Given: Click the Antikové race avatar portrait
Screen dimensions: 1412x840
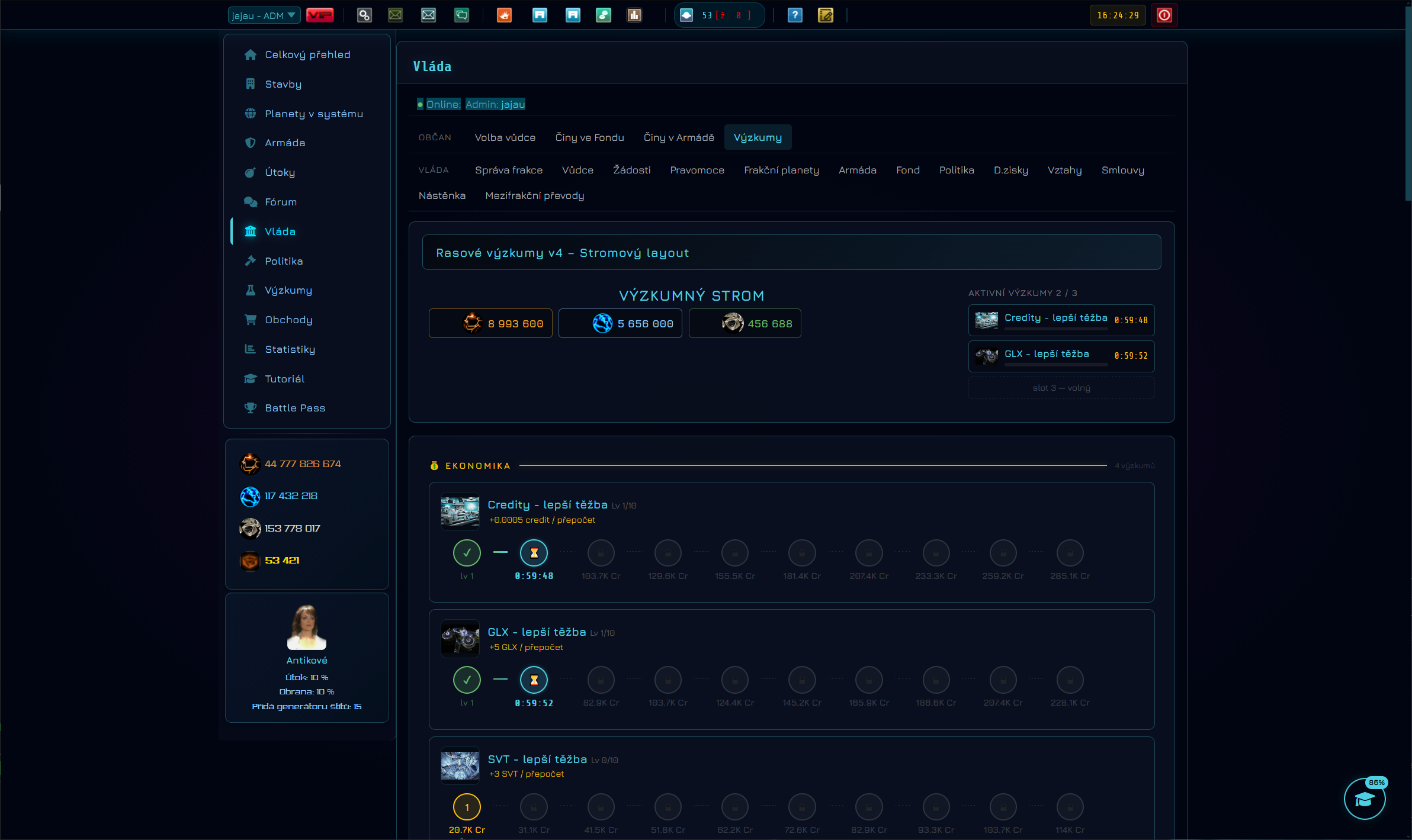Looking at the screenshot, I should click(x=307, y=627).
